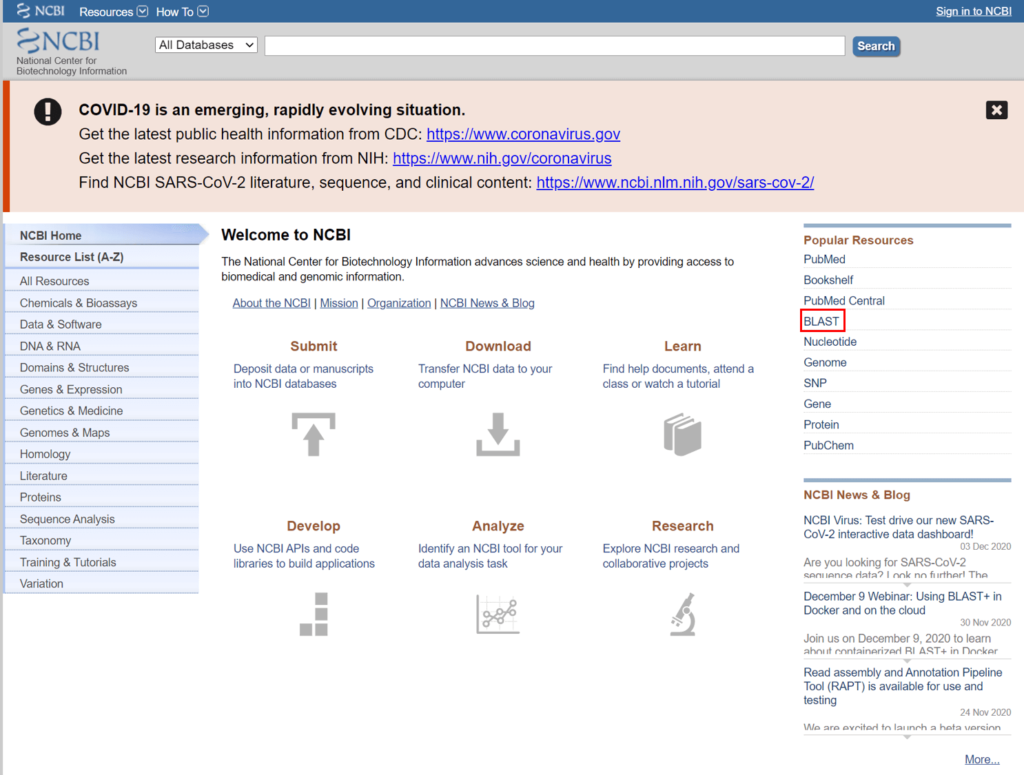Click the Submit upload arrow icon
Screen dimensions: 1024x775
(313, 434)
